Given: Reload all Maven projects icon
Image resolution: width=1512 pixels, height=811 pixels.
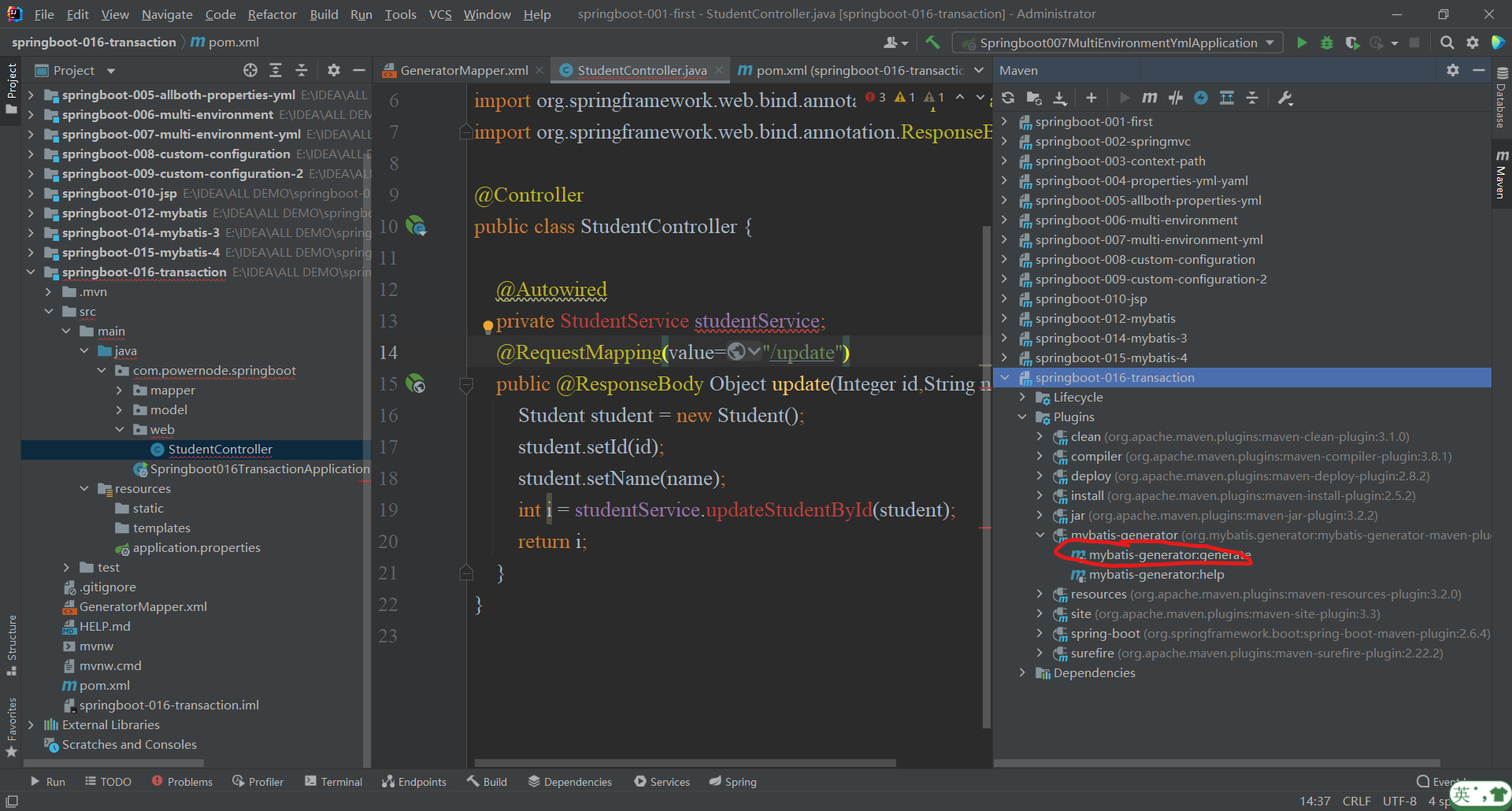Looking at the screenshot, I should 1008,98.
